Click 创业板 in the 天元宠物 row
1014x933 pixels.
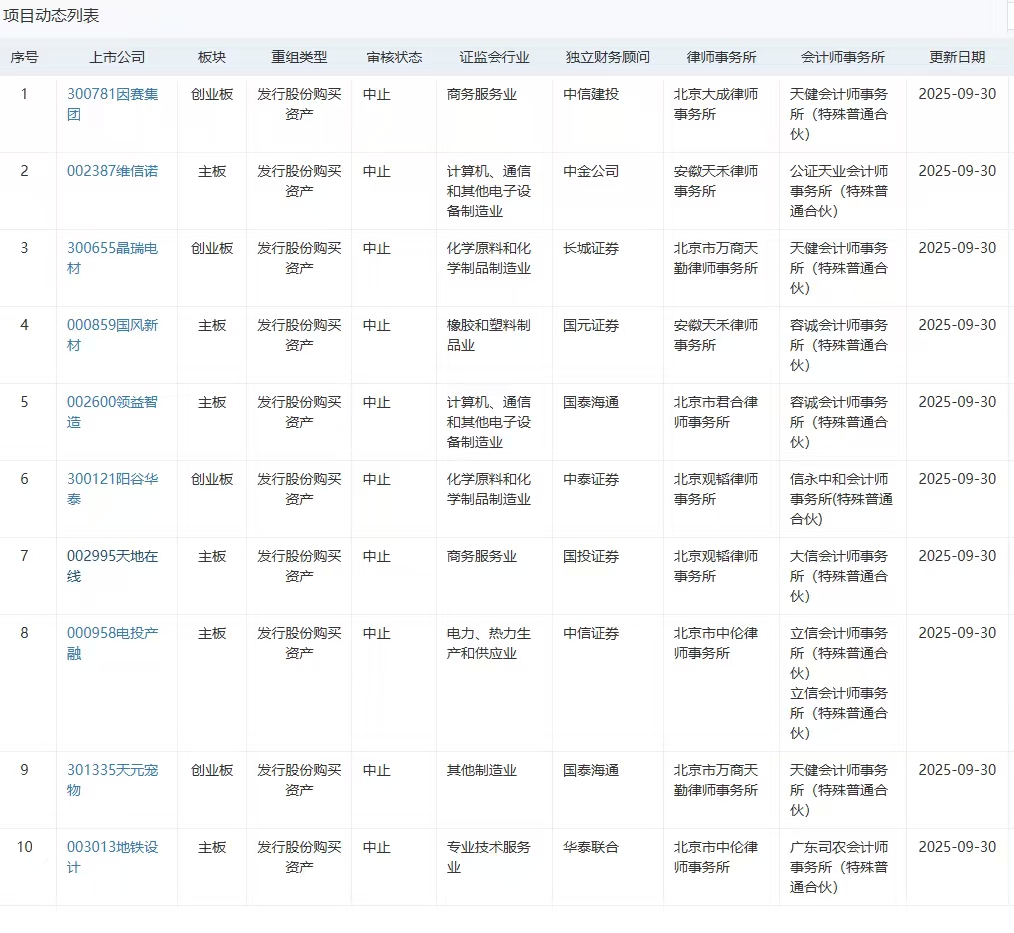(212, 770)
